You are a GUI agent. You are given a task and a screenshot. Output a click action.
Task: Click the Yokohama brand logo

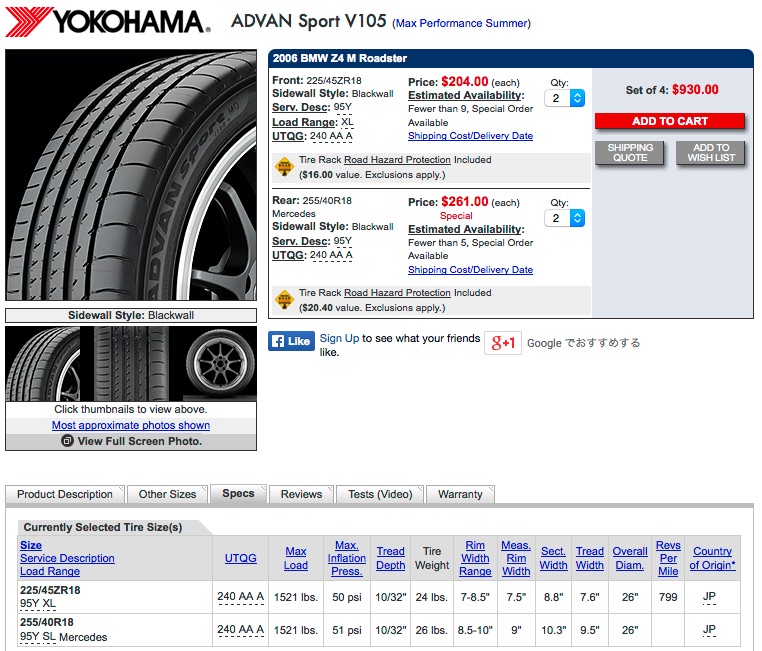108,21
